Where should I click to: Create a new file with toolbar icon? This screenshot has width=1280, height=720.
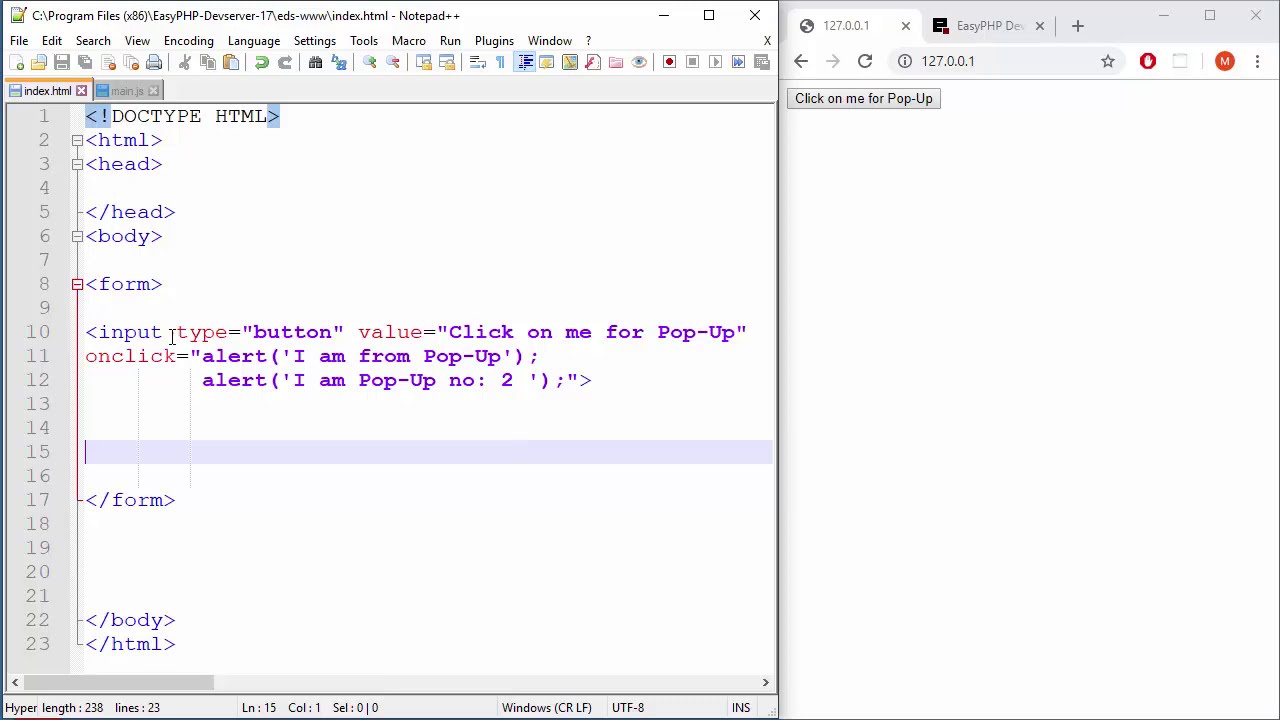tap(16, 62)
